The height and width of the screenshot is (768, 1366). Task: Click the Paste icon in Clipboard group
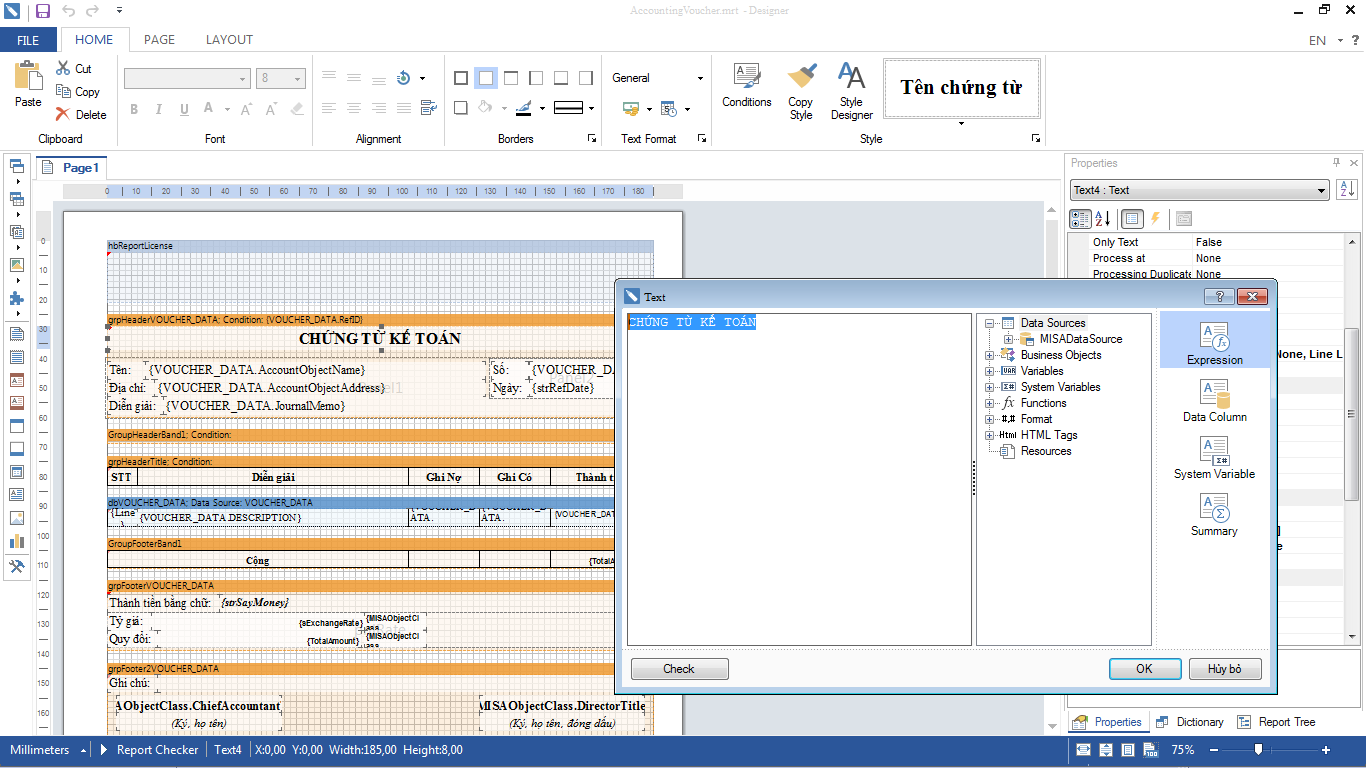point(28,77)
